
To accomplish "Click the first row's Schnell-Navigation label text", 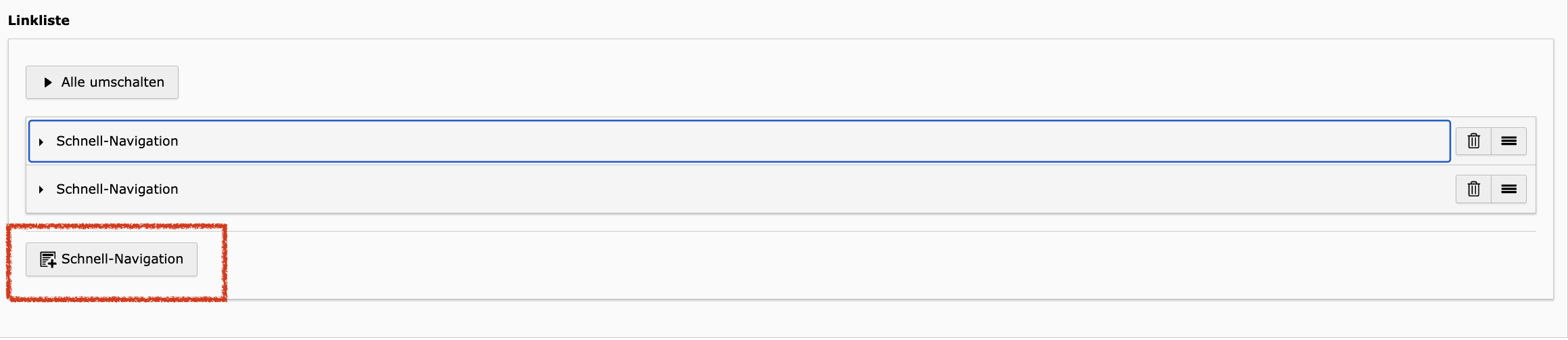I will [x=117, y=142].
